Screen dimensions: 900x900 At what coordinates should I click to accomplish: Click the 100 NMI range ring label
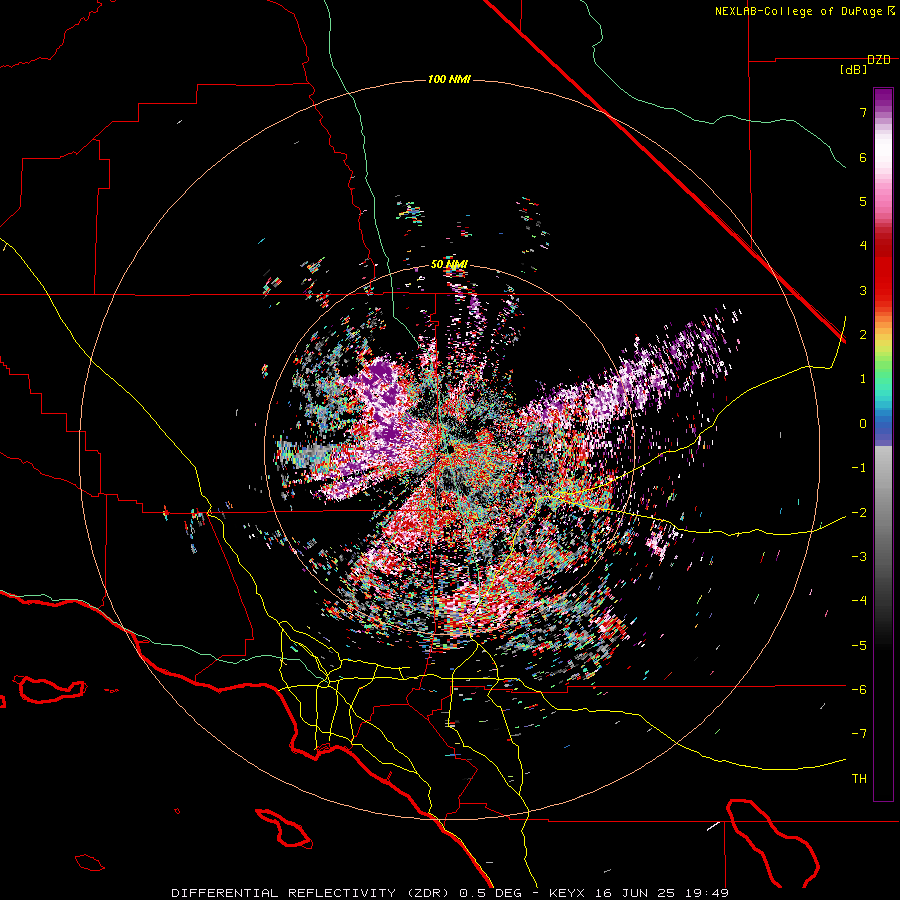[449, 79]
